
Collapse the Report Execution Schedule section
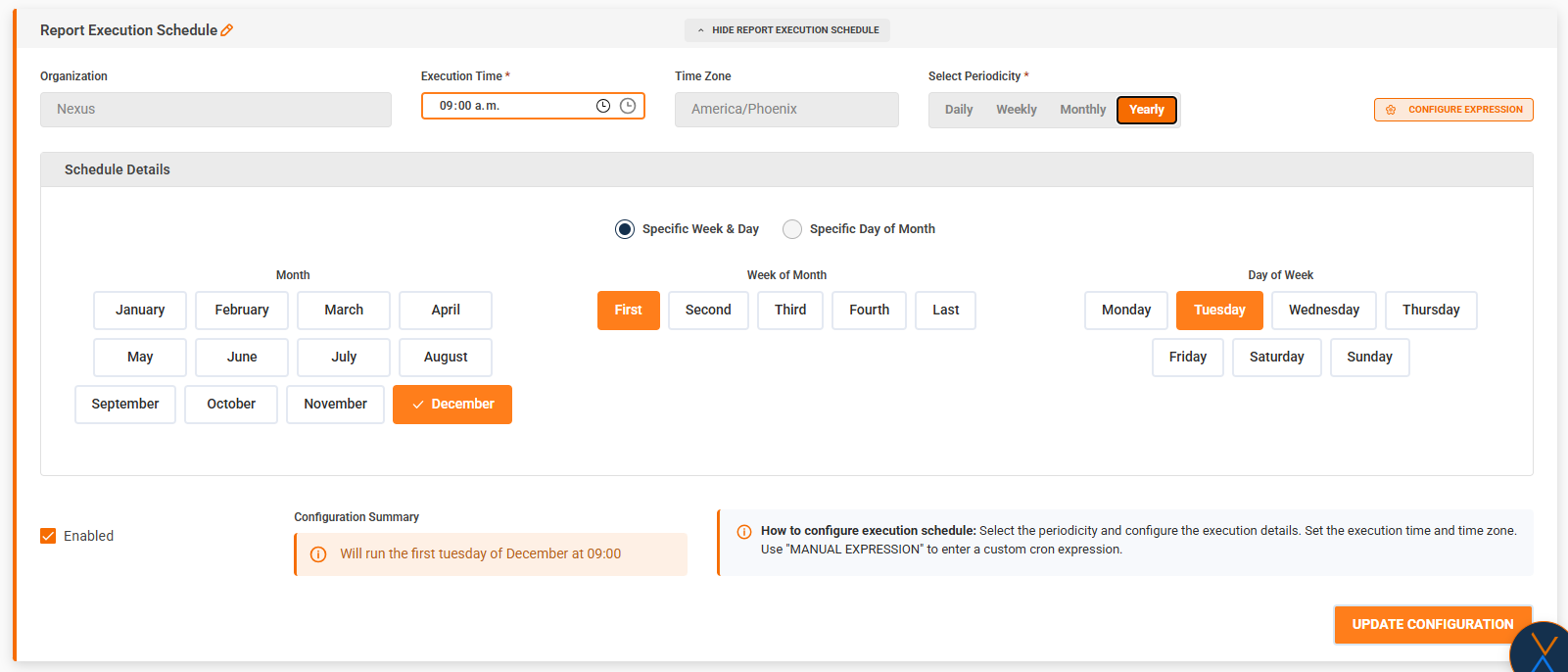786,30
